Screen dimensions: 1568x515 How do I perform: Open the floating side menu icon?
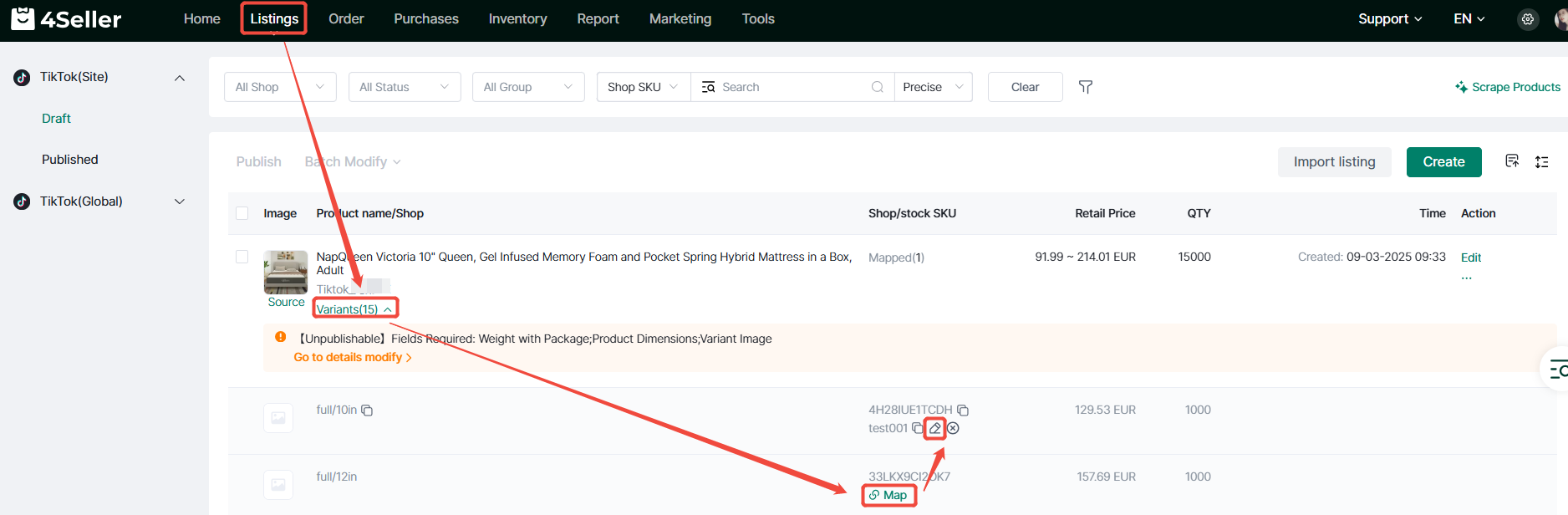pyautogui.click(x=1557, y=369)
